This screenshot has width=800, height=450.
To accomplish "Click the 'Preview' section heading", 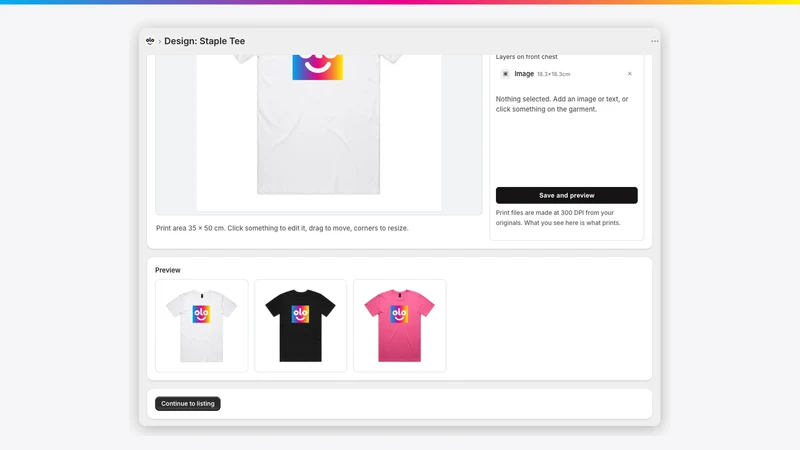I will (x=168, y=270).
